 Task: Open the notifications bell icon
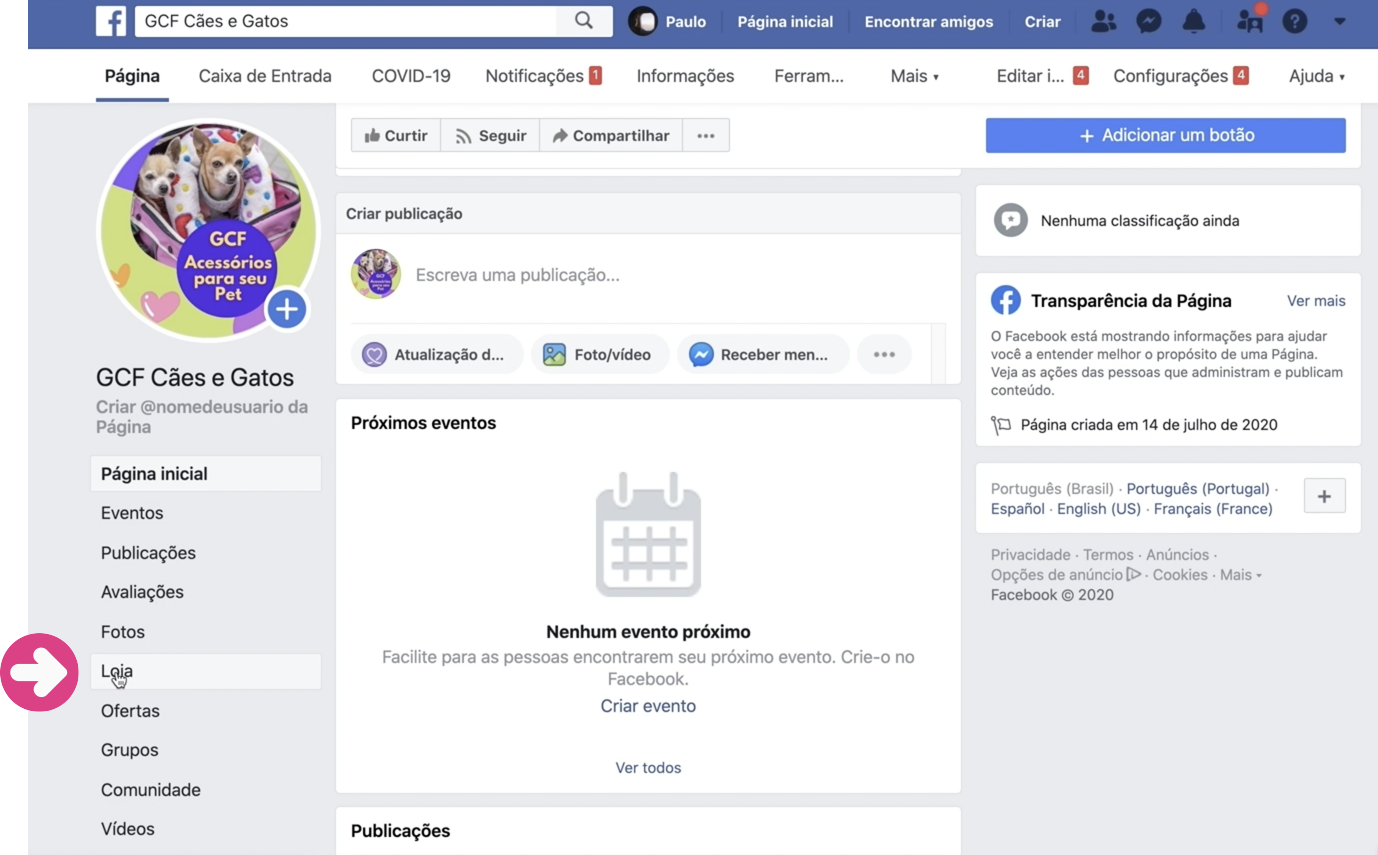click(1194, 21)
